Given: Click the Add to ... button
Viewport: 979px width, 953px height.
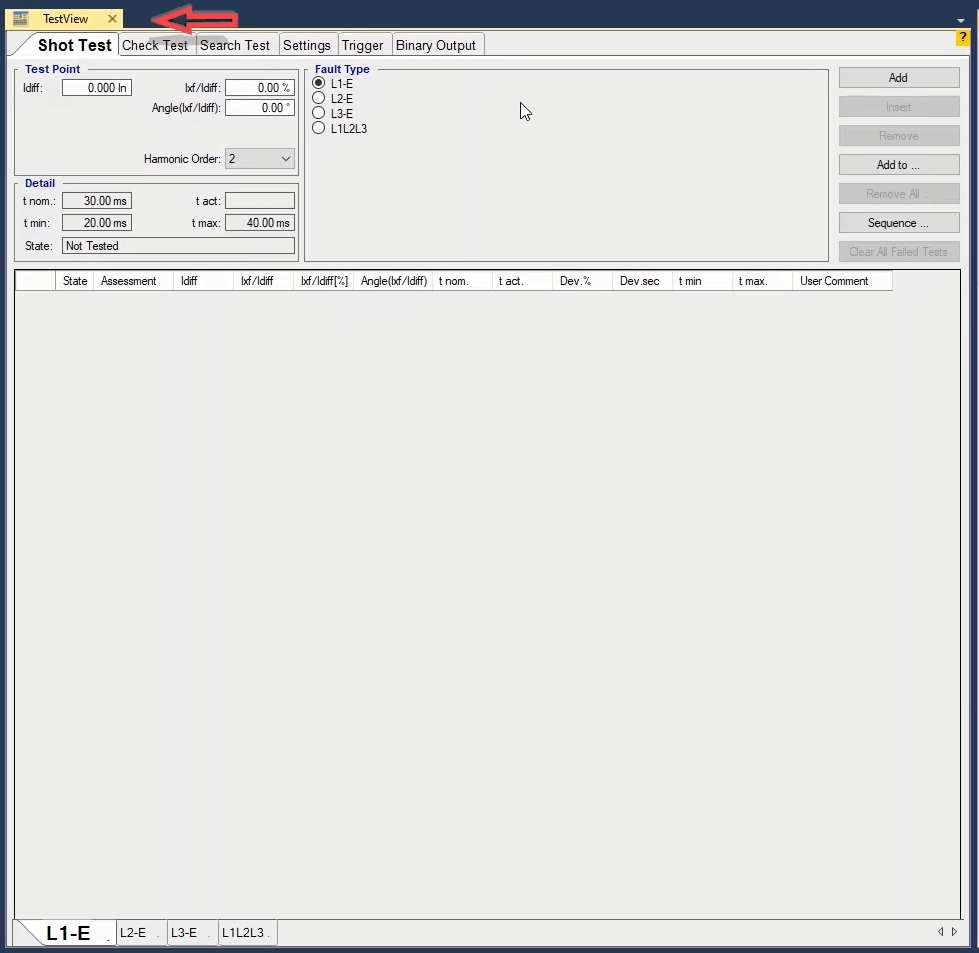Looking at the screenshot, I should [x=898, y=165].
